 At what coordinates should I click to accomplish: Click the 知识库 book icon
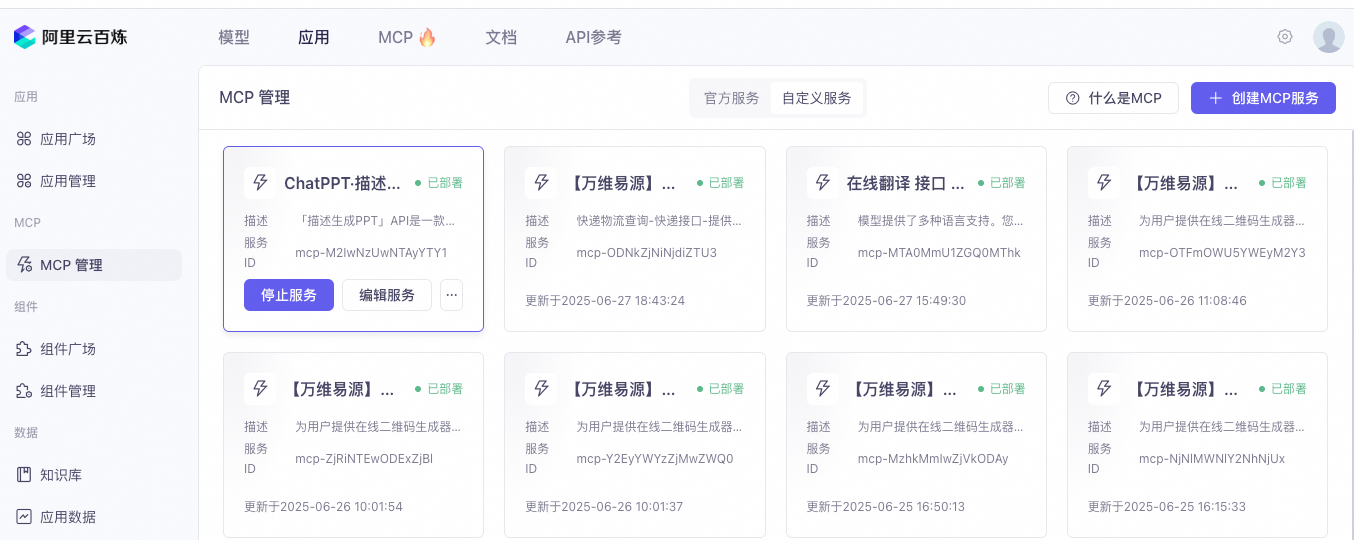[x=24, y=475]
